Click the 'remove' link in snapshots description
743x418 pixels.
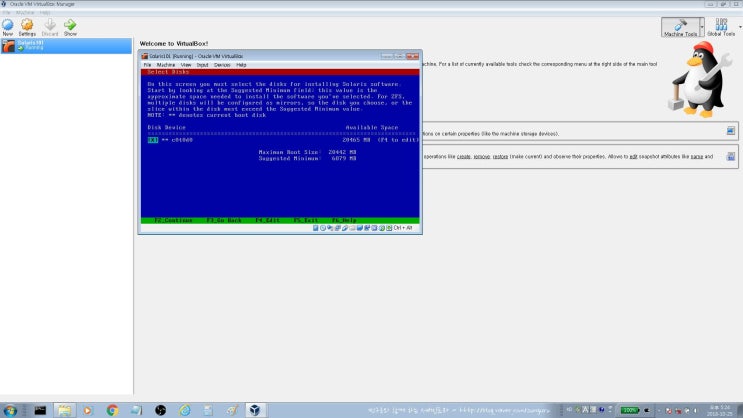pyautogui.click(x=481, y=156)
